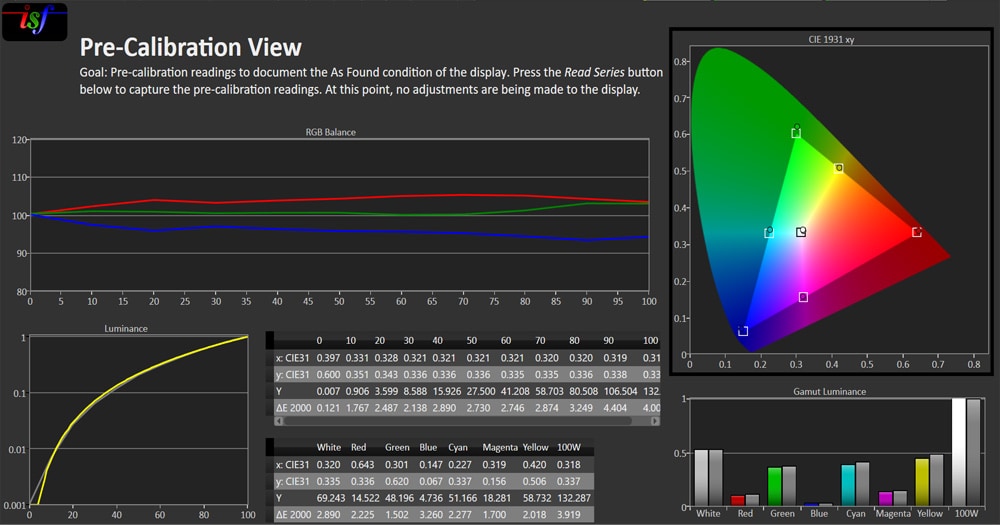Image resolution: width=1000 pixels, height=525 pixels.
Task: Select the color table value 0.067
Action: click(x=431, y=481)
